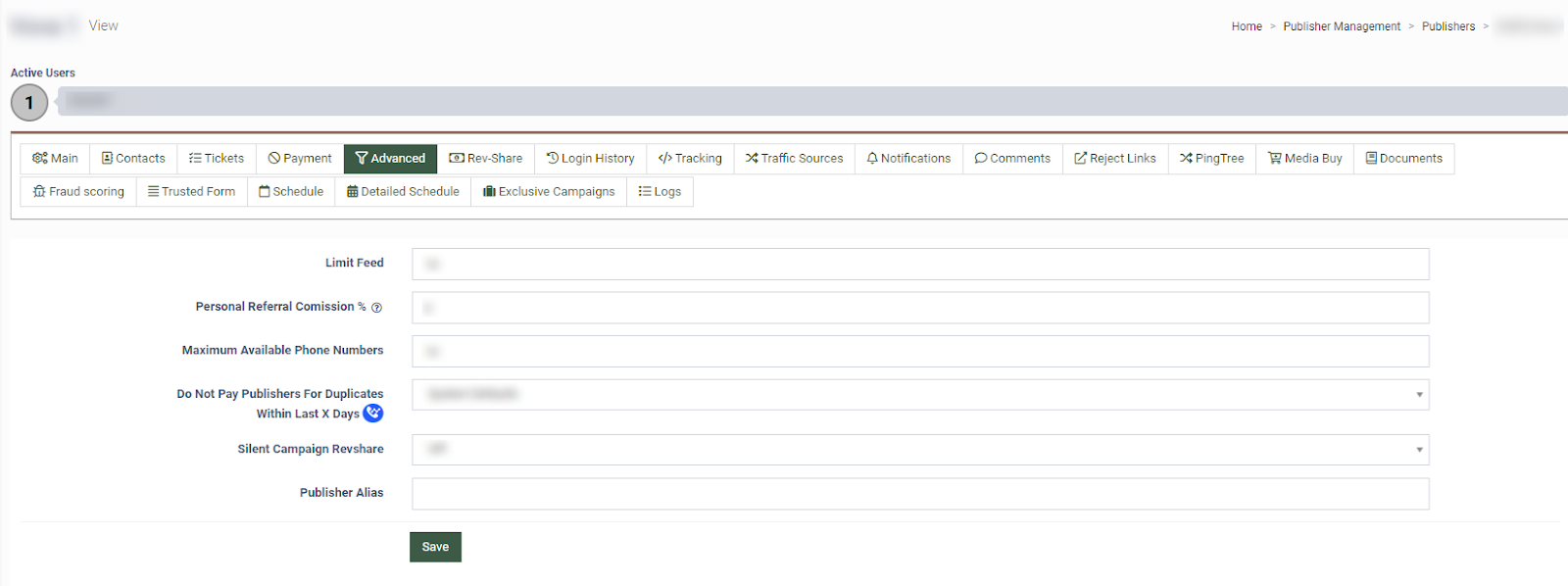Open the Exclusive Campaigns tab
Image resolution: width=1568 pixels, height=586 pixels.
(x=549, y=192)
